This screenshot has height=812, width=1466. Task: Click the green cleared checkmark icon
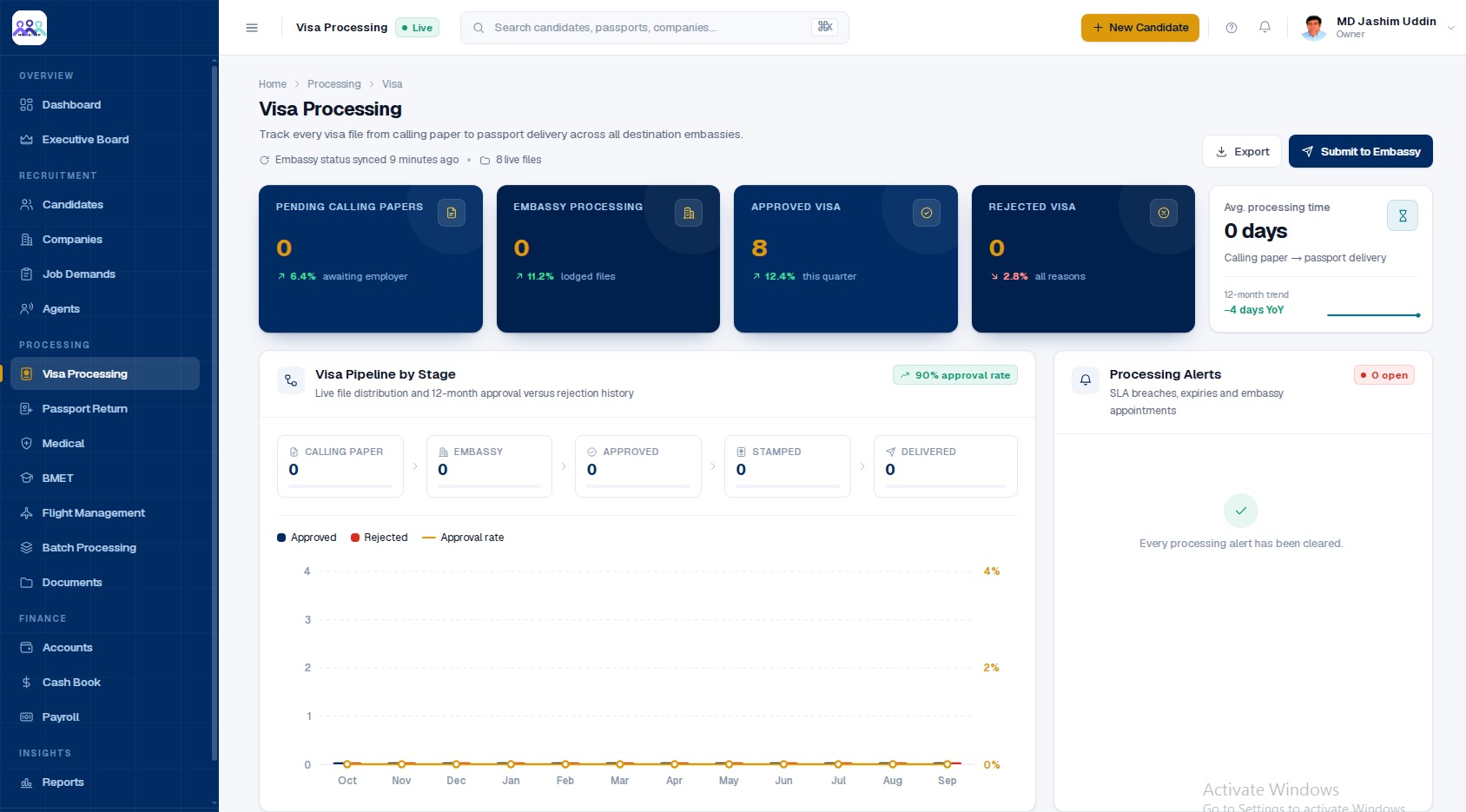click(x=1241, y=511)
